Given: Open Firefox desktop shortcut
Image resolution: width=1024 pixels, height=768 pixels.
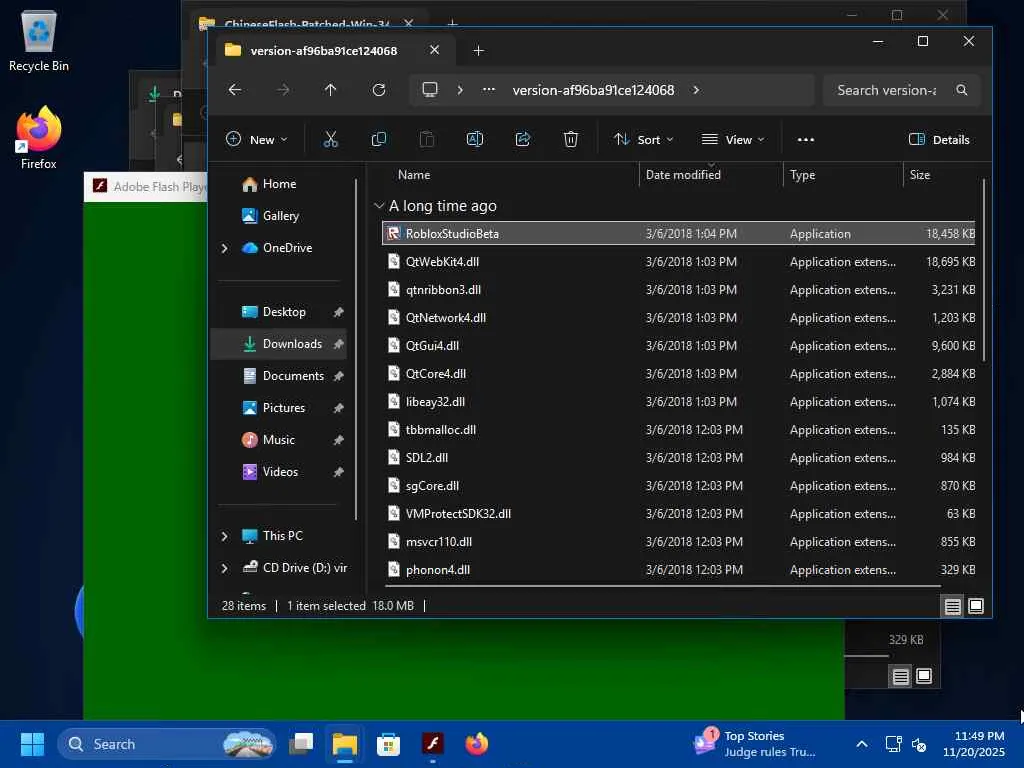Looking at the screenshot, I should [39, 138].
